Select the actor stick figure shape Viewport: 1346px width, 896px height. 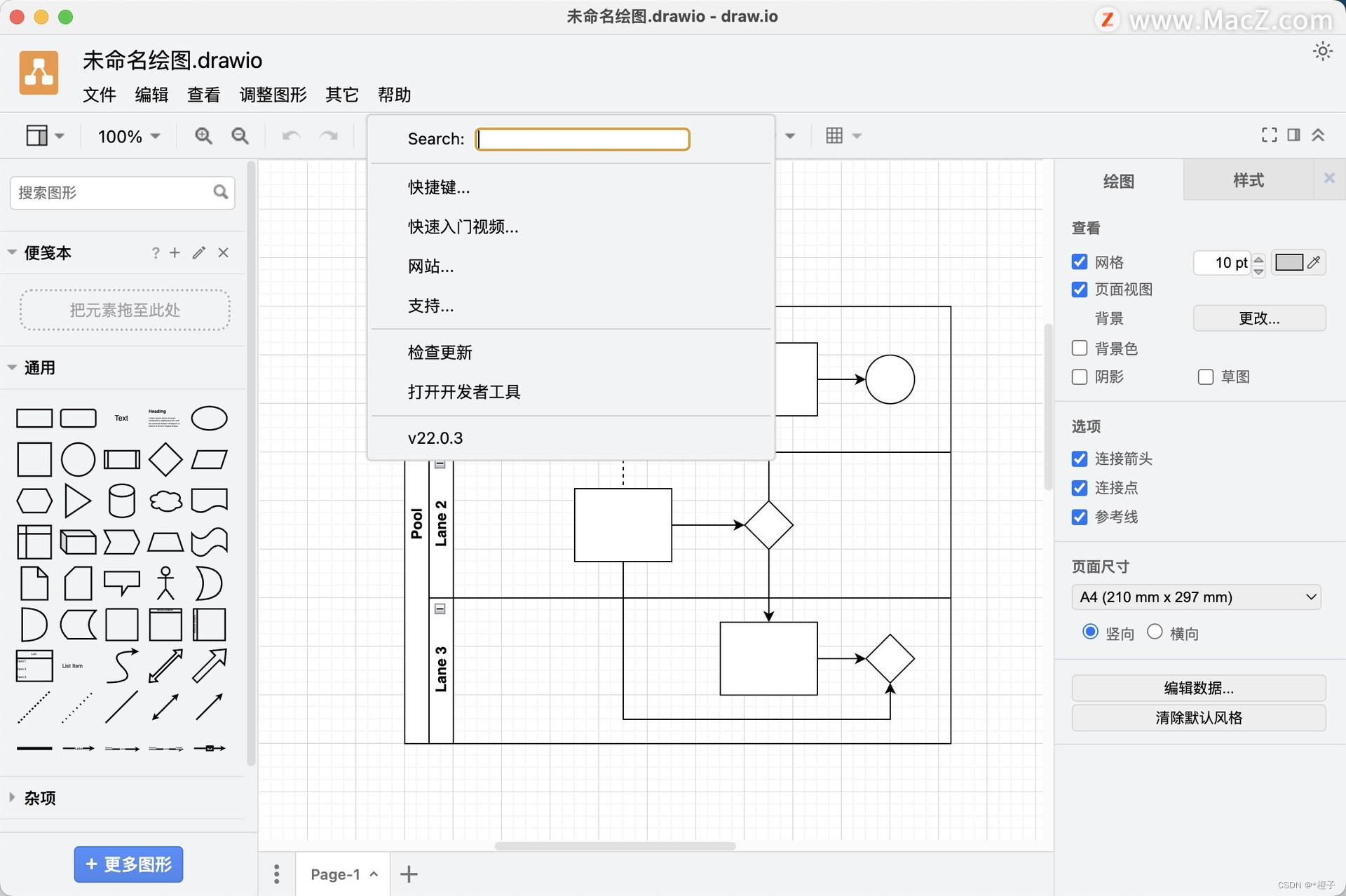click(x=165, y=583)
